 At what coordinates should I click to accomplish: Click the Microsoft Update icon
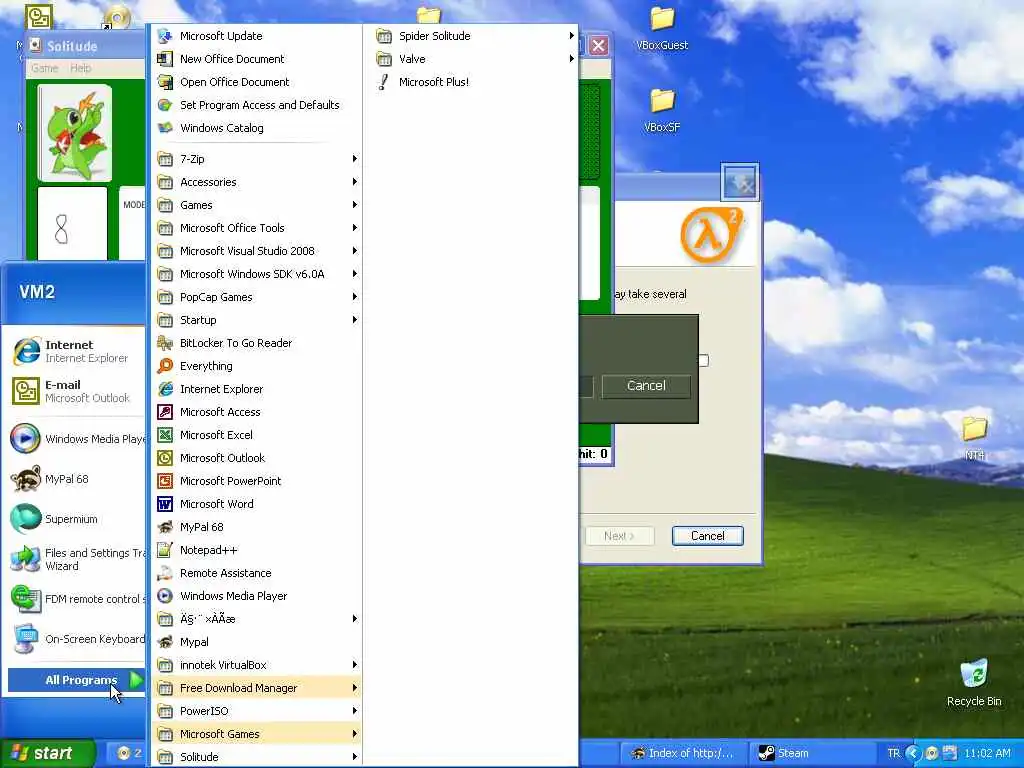[x=165, y=36]
